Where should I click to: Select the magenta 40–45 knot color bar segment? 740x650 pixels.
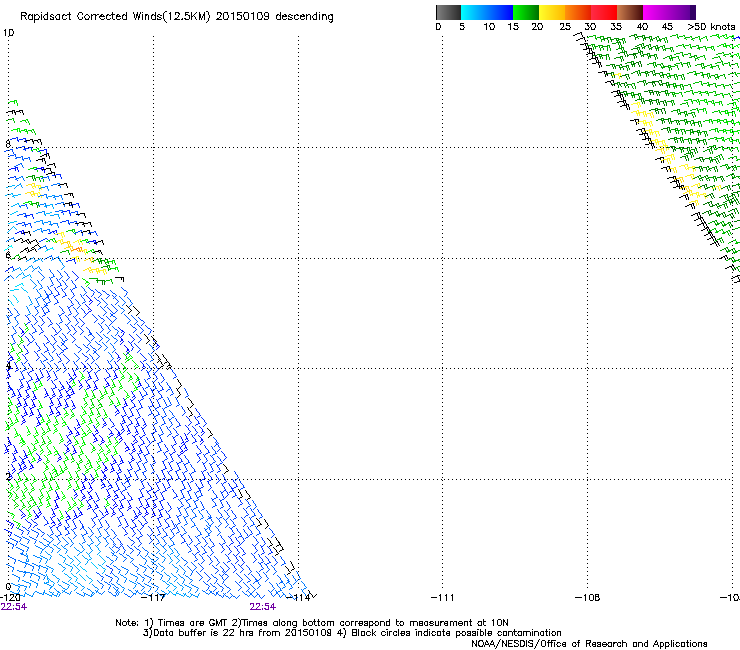point(656,12)
